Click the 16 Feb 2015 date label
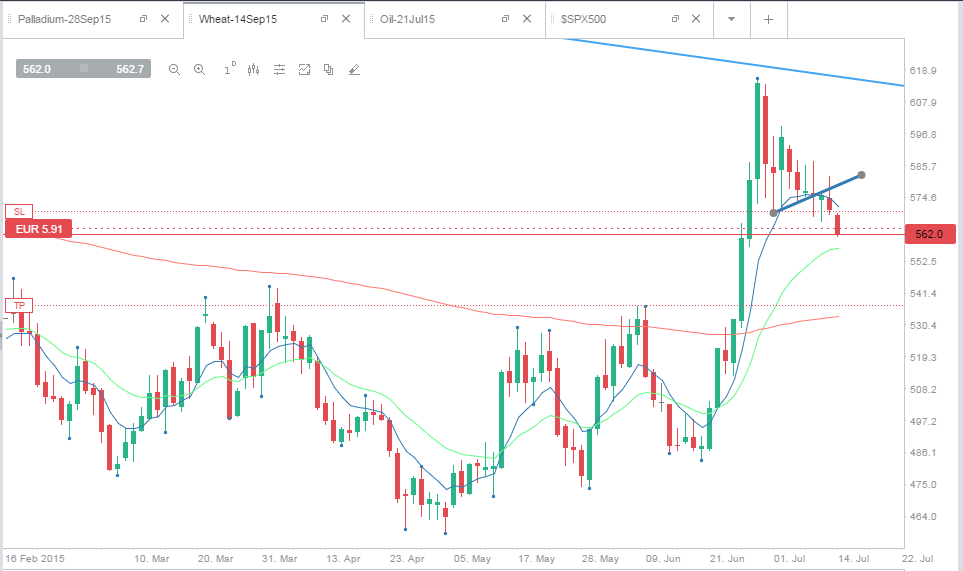Image resolution: width=963 pixels, height=571 pixels. (x=35, y=559)
